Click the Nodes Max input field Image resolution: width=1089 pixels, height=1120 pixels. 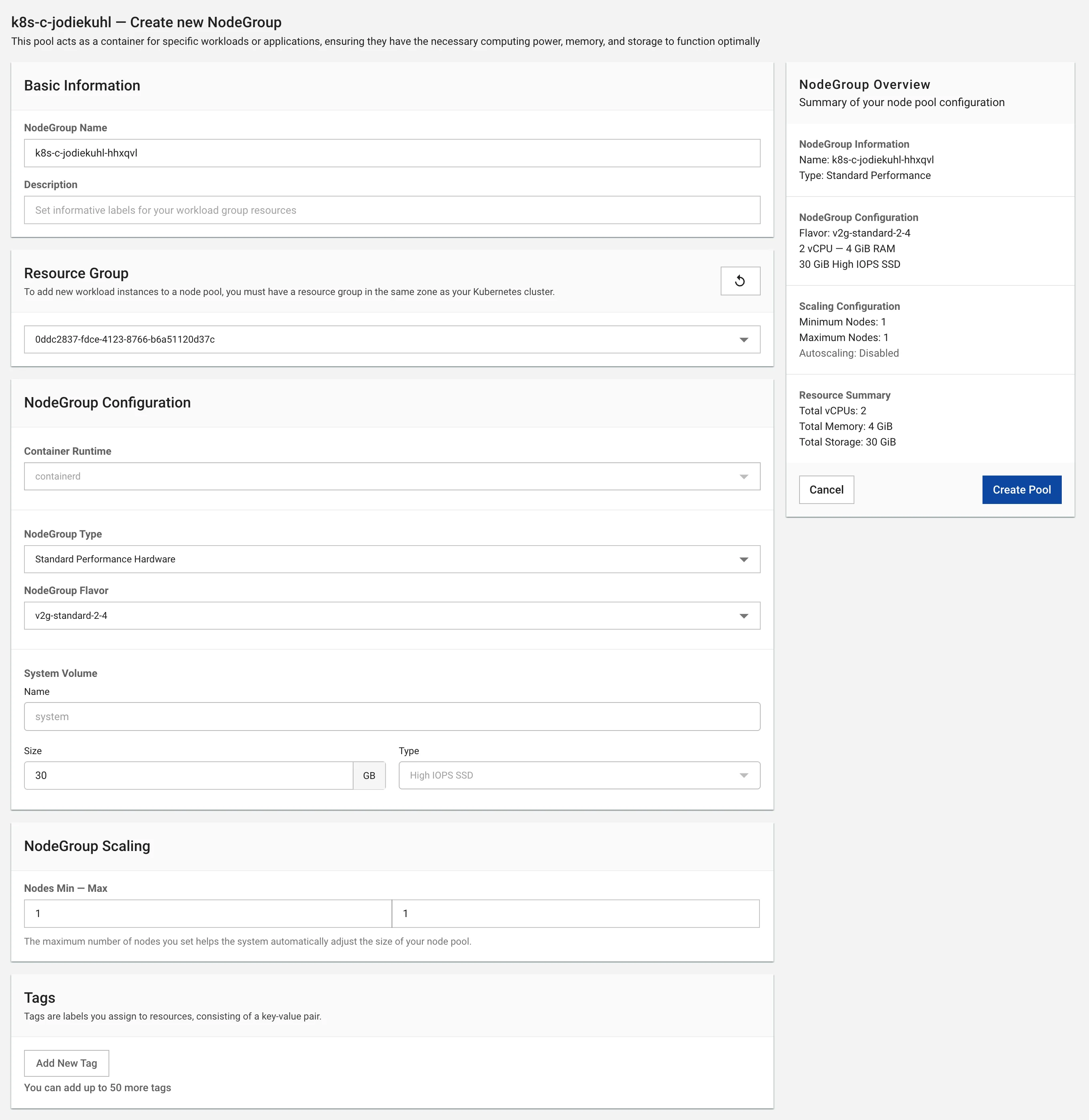(575, 913)
